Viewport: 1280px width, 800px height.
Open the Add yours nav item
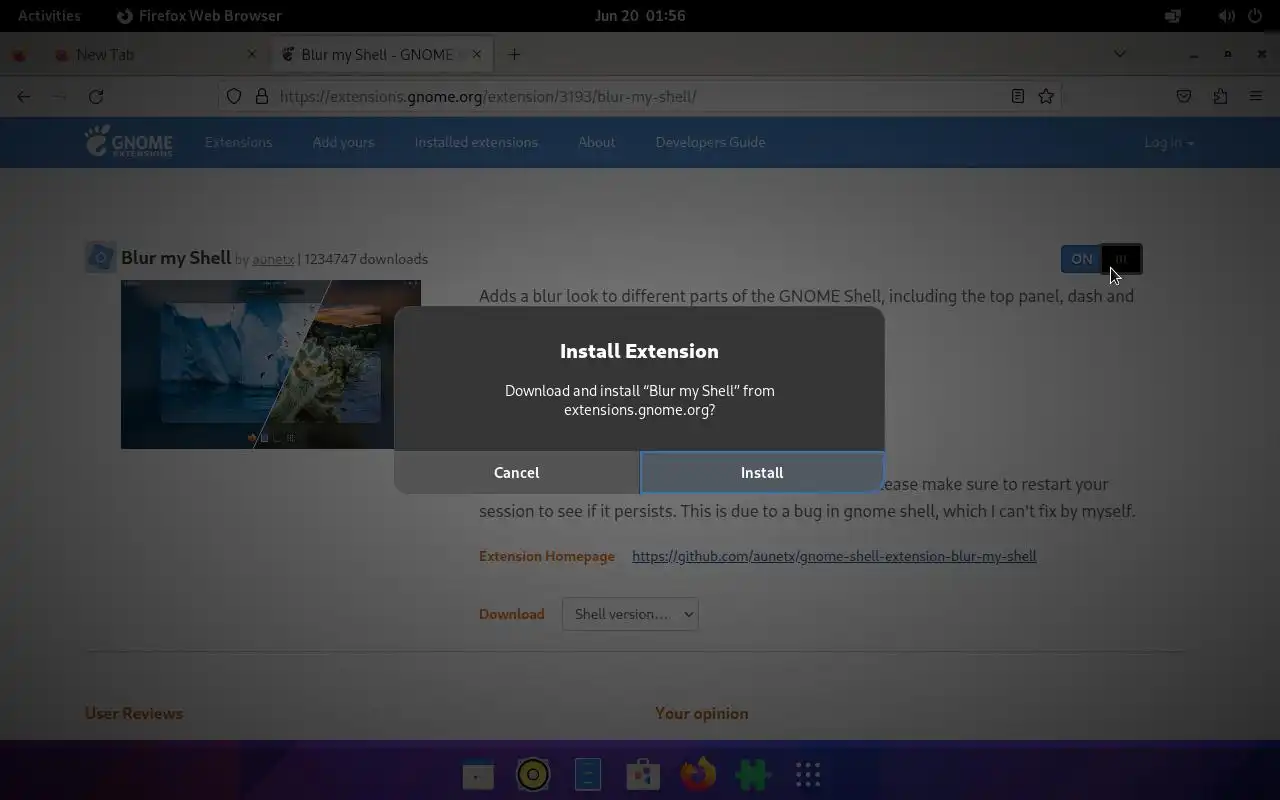[343, 142]
